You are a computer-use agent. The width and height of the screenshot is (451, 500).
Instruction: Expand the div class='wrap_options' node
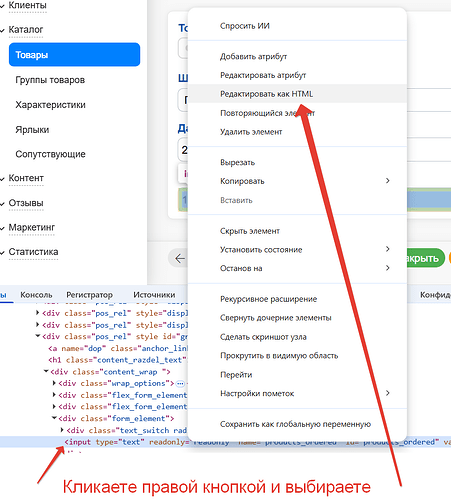[54, 383]
